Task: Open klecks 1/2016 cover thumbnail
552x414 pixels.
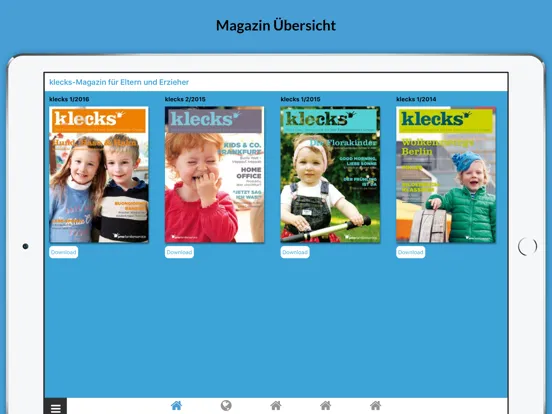Action: pos(99,175)
